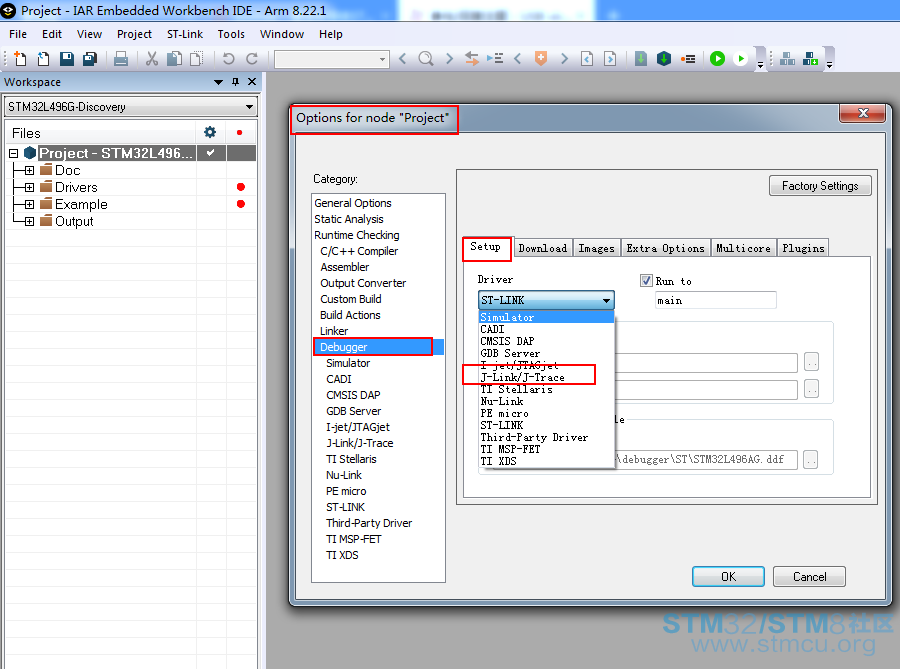900x669 pixels.
Task: Switch to the Extra Options tab
Action: [x=665, y=248]
